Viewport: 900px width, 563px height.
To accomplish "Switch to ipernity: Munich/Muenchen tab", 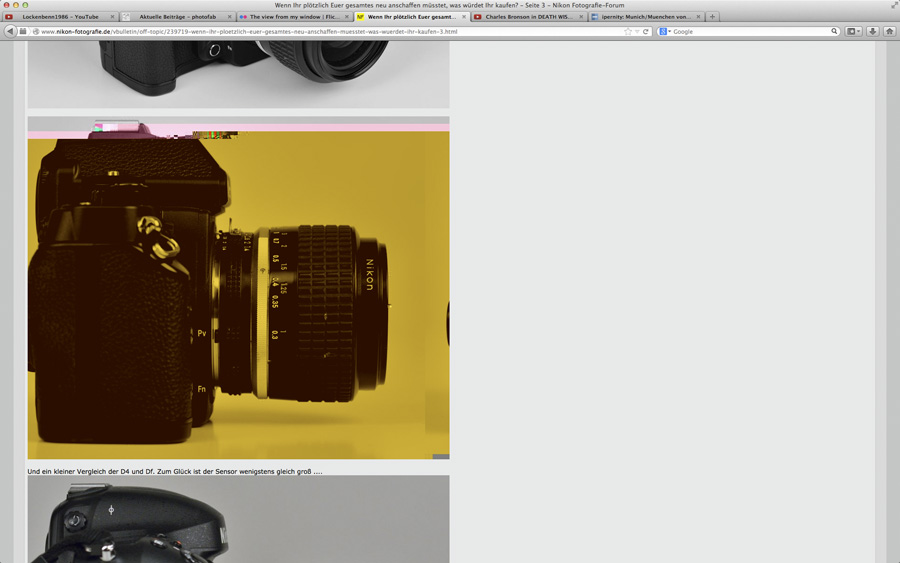I will click(646, 17).
